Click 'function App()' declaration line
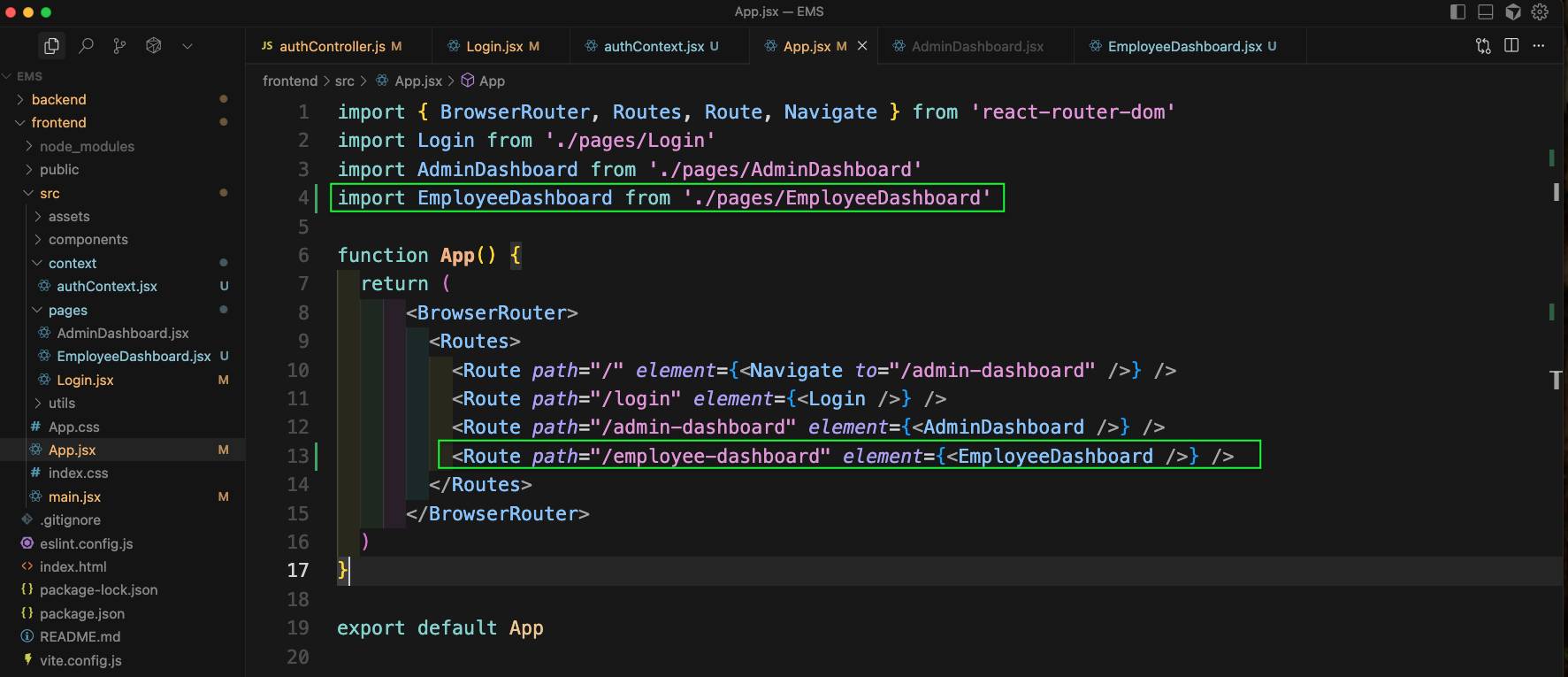This screenshot has width=1568, height=677. click(x=429, y=255)
